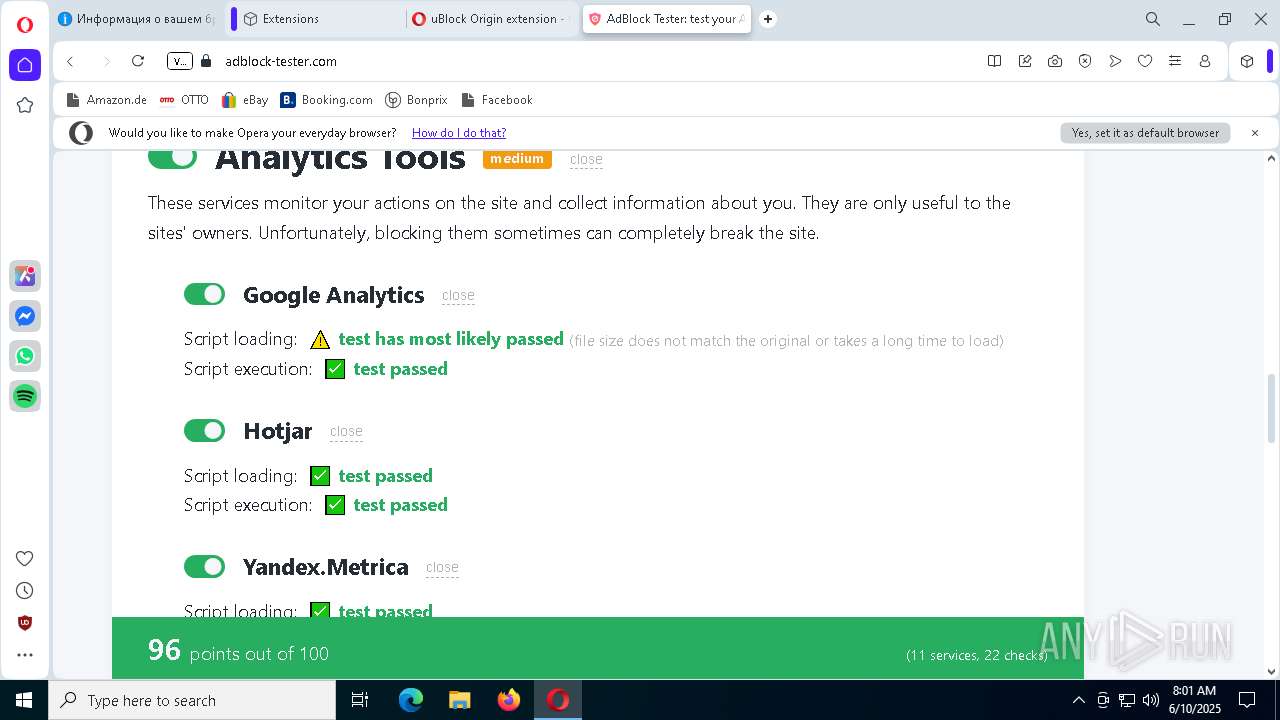Open Messenger in the sidebar

pyautogui.click(x=25, y=316)
